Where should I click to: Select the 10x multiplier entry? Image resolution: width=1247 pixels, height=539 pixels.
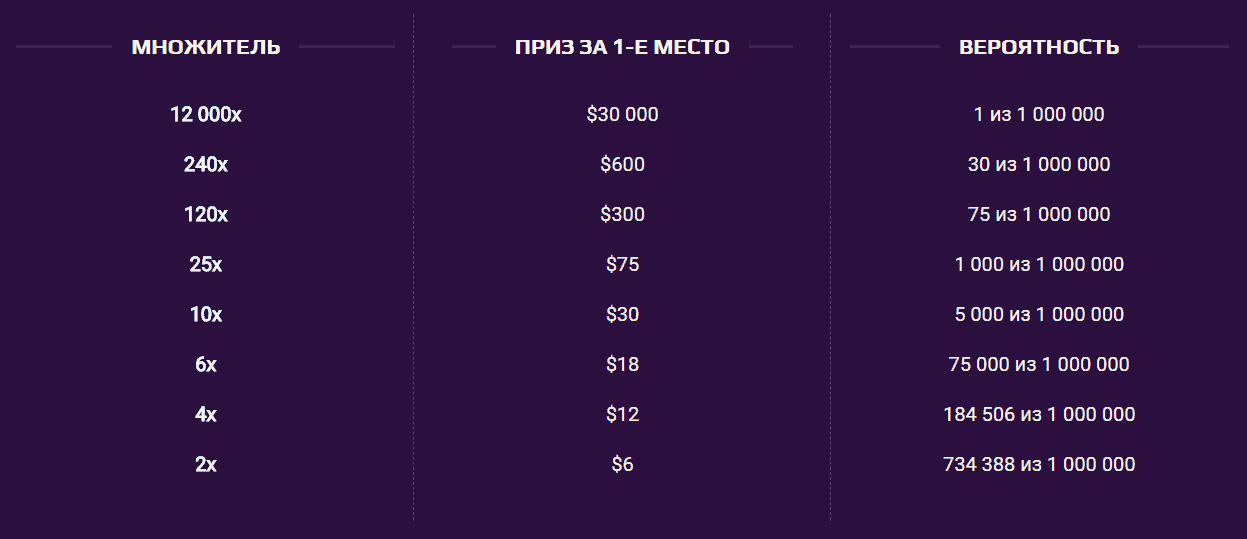[206, 315]
